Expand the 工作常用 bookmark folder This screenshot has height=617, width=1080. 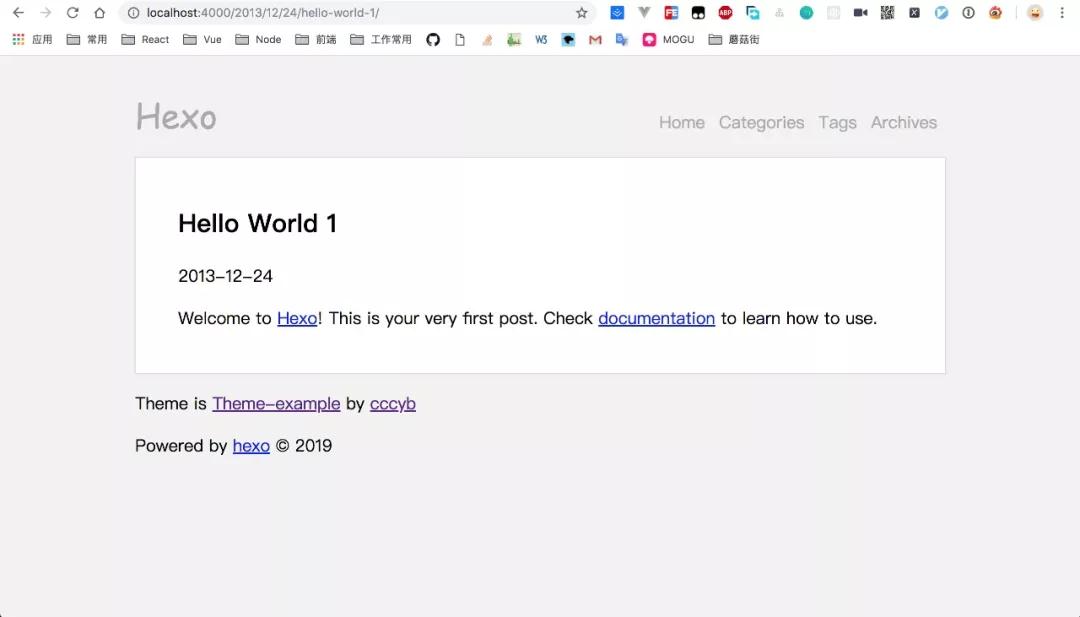point(381,39)
